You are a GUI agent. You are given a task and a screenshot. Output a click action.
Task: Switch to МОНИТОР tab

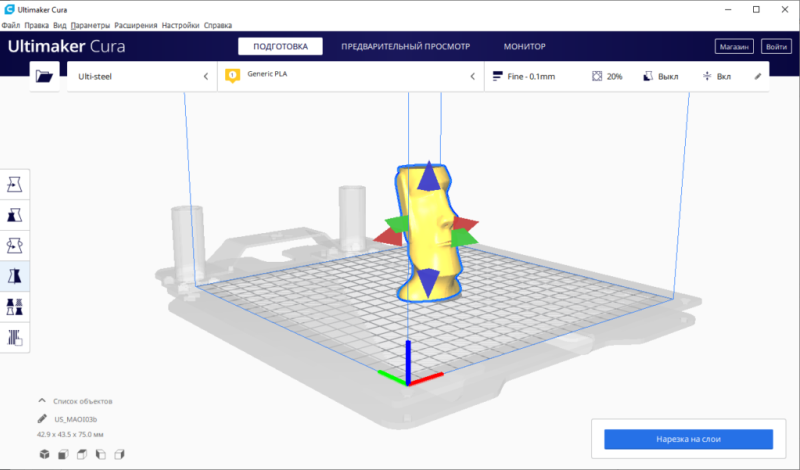coord(524,46)
